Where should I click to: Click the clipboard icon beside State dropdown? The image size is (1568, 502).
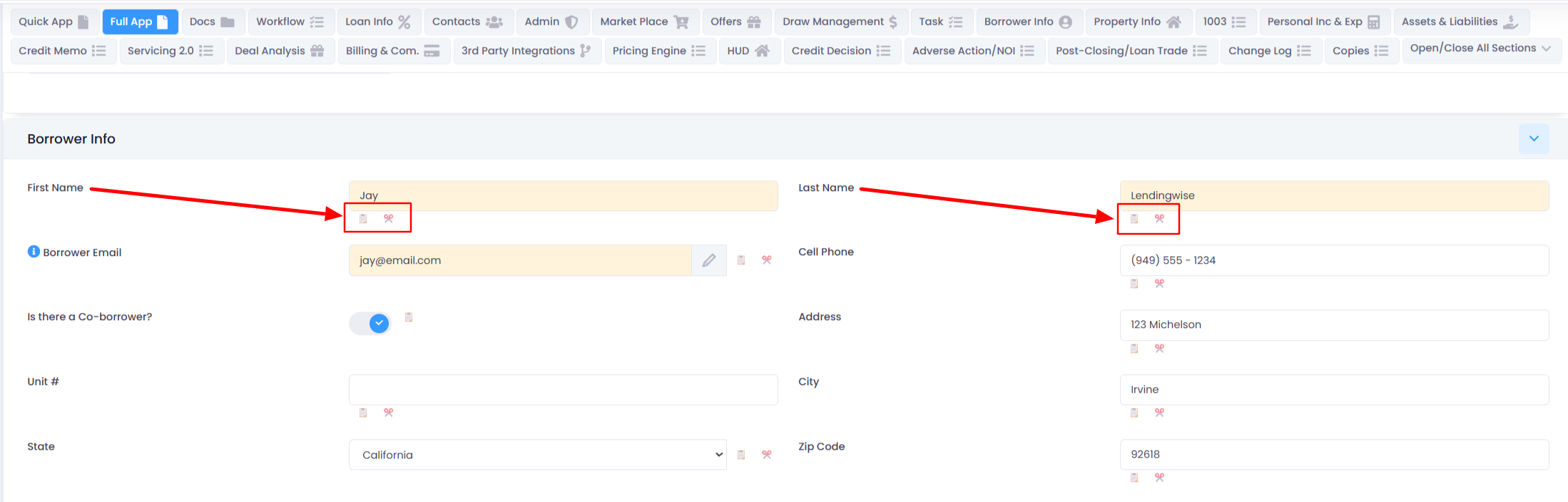[x=741, y=455]
